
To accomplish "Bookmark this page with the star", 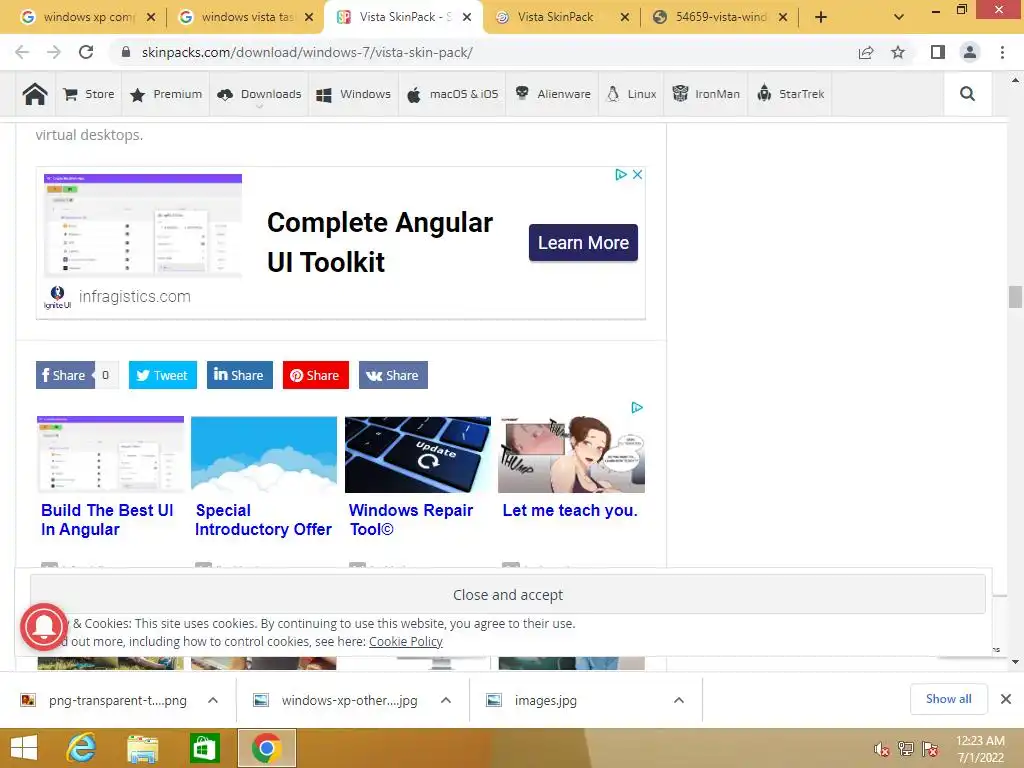I will 898,52.
